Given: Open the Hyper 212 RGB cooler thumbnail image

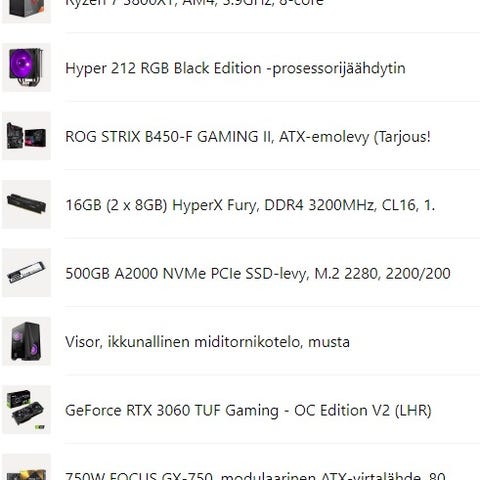Looking at the screenshot, I should pos(26,68).
